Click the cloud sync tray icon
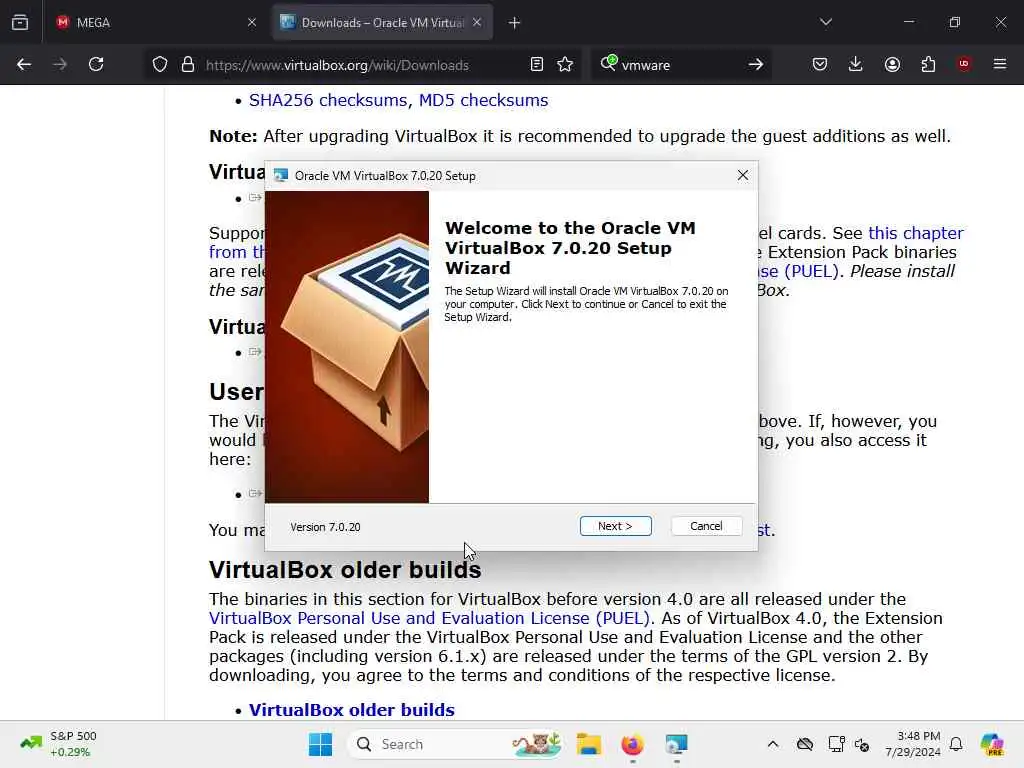Image resolution: width=1024 pixels, height=768 pixels. pos(805,744)
